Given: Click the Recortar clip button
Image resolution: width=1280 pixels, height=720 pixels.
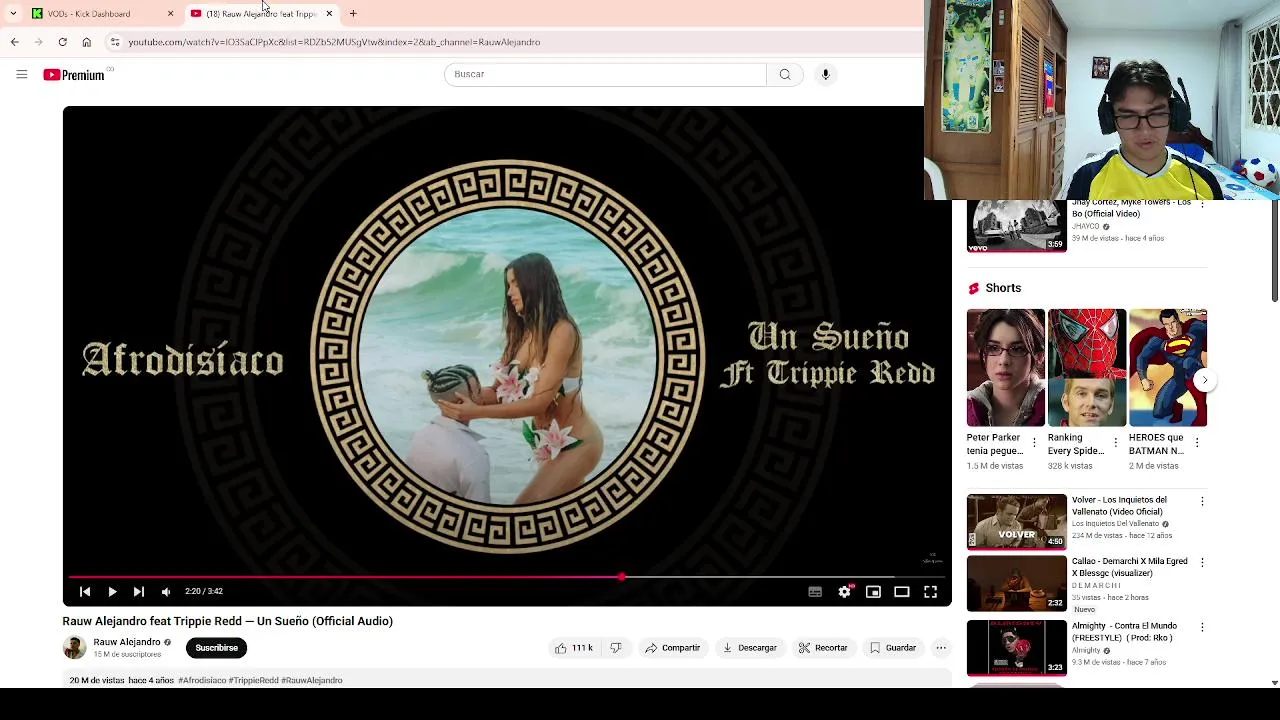Looking at the screenshot, I should click(x=823, y=648).
